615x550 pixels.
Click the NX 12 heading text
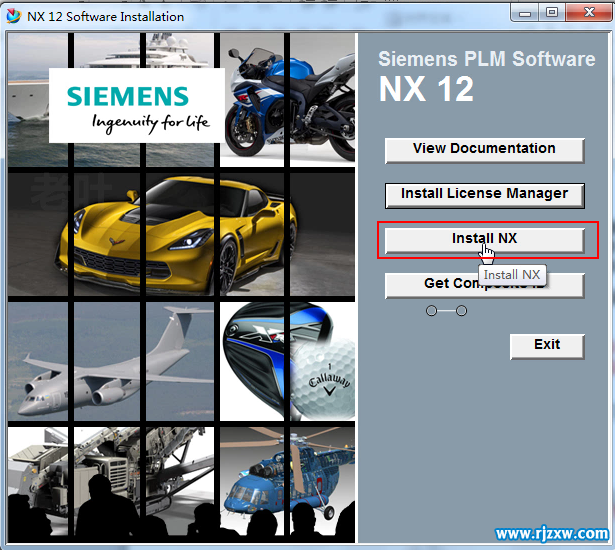coord(426,89)
